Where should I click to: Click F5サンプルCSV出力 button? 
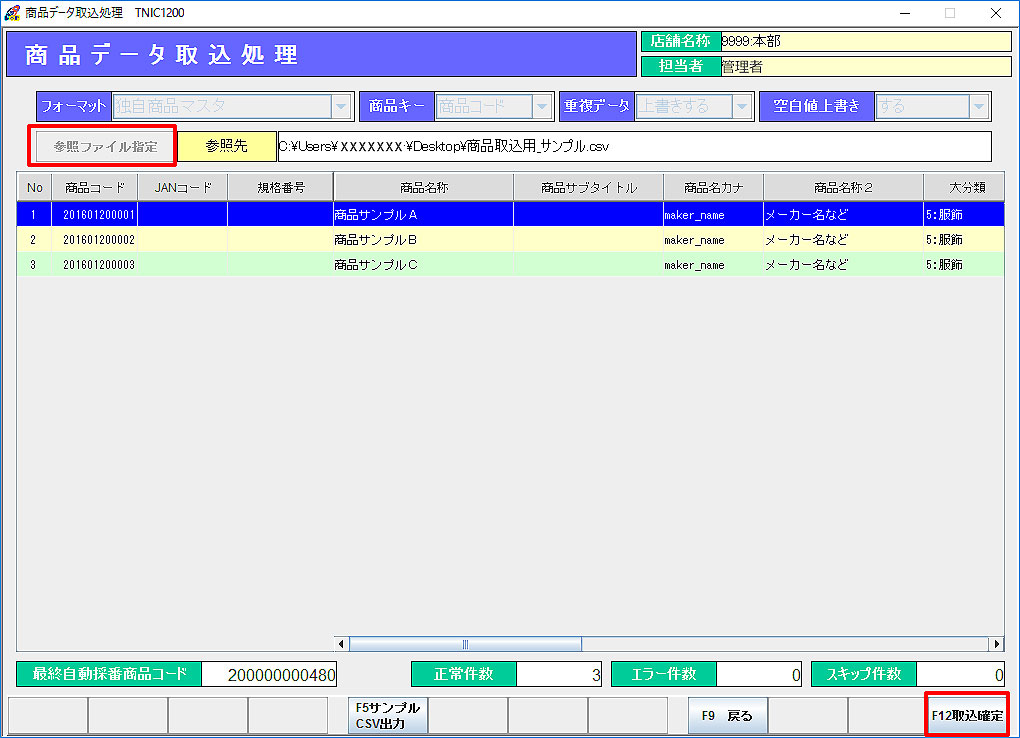point(387,716)
